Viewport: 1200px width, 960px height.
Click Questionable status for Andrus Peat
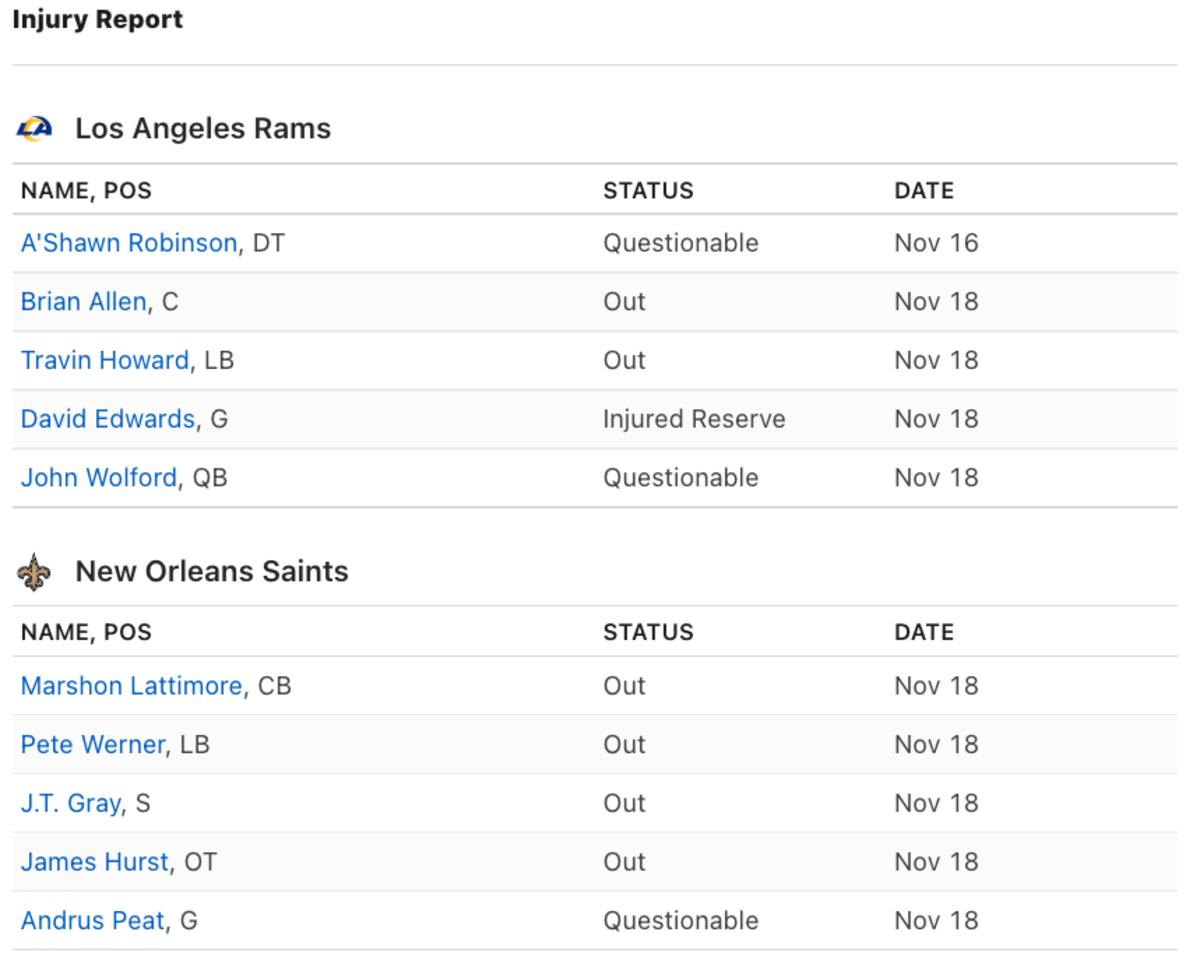pyautogui.click(x=681, y=921)
